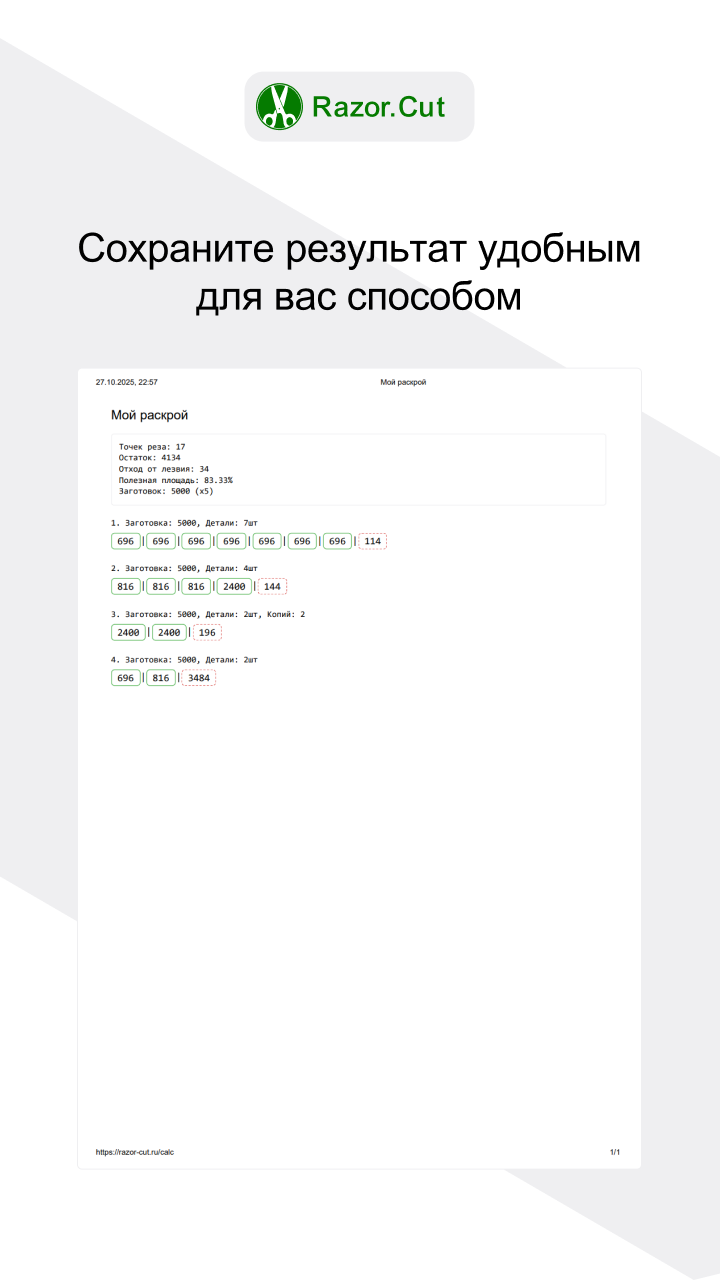Click row 1 label "Детали: 7шт"
This screenshot has height=1281, width=721.
point(232,523)
